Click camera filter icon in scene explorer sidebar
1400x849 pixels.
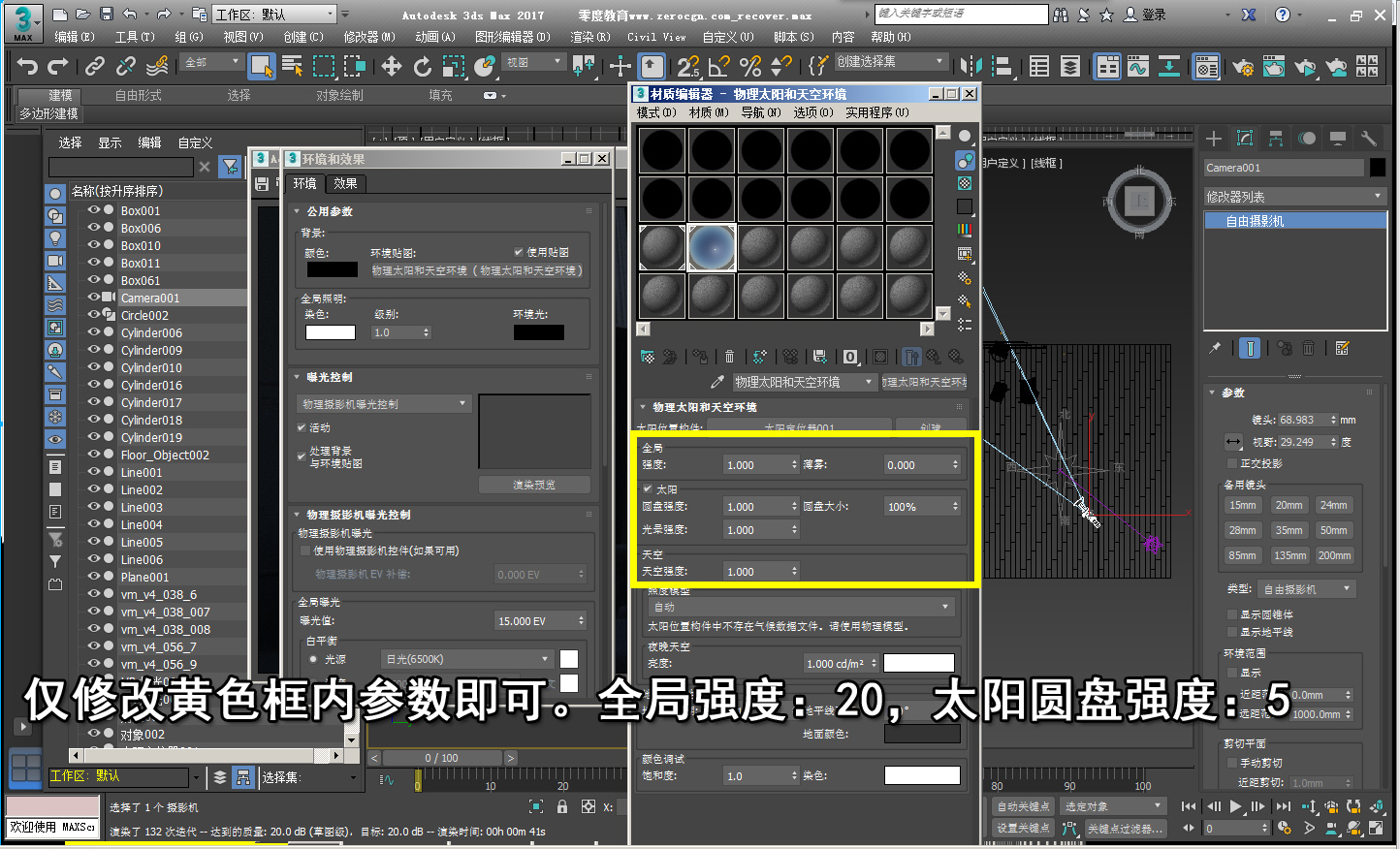(55, 261)
